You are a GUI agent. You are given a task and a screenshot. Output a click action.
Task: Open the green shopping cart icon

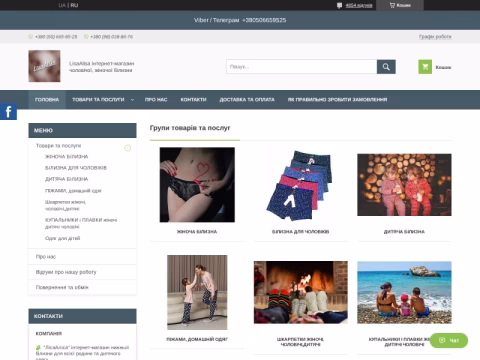(x=425, y=67)
